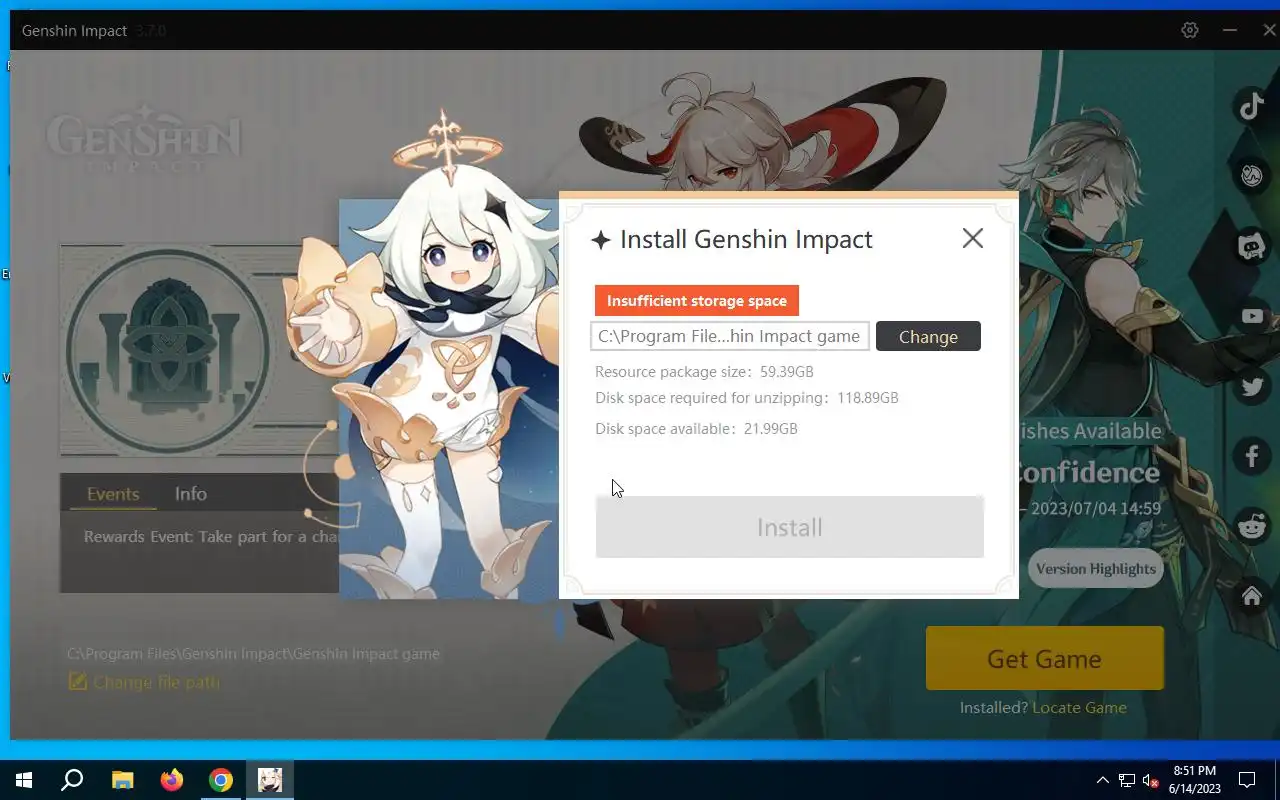
Task: Click the event thumbnail emblem image
Action: pos(168,350)
